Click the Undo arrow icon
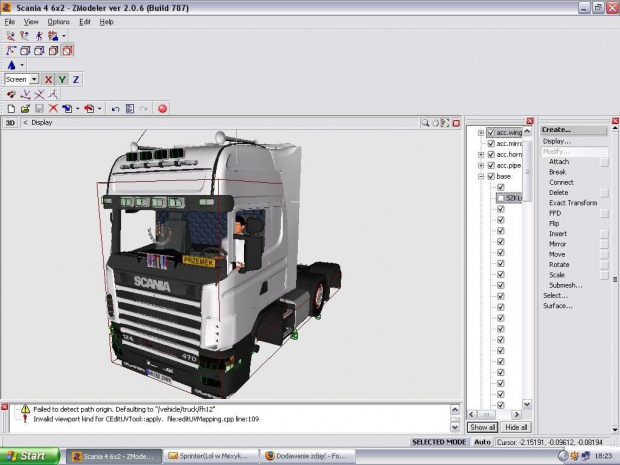620x465 pixels. (x=115, y=109)
